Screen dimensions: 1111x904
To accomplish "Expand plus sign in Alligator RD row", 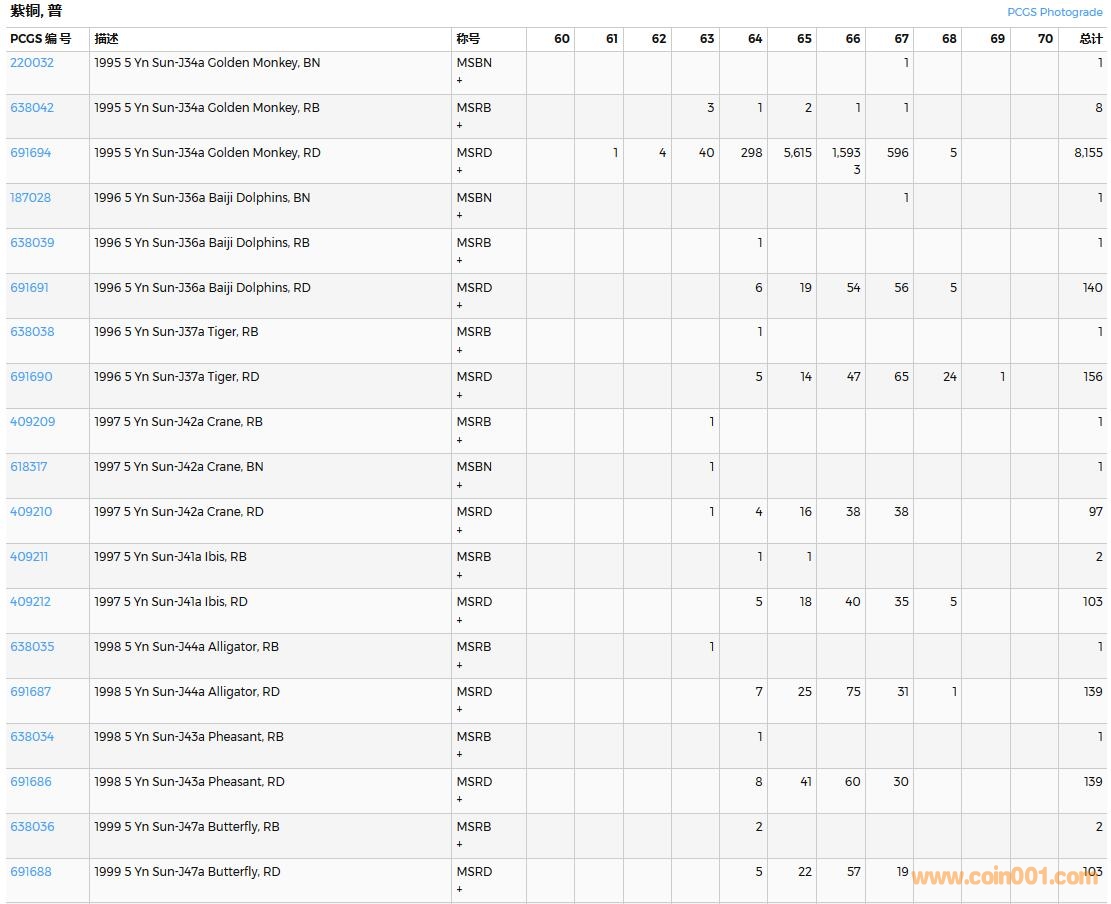I will pos(460,710).
